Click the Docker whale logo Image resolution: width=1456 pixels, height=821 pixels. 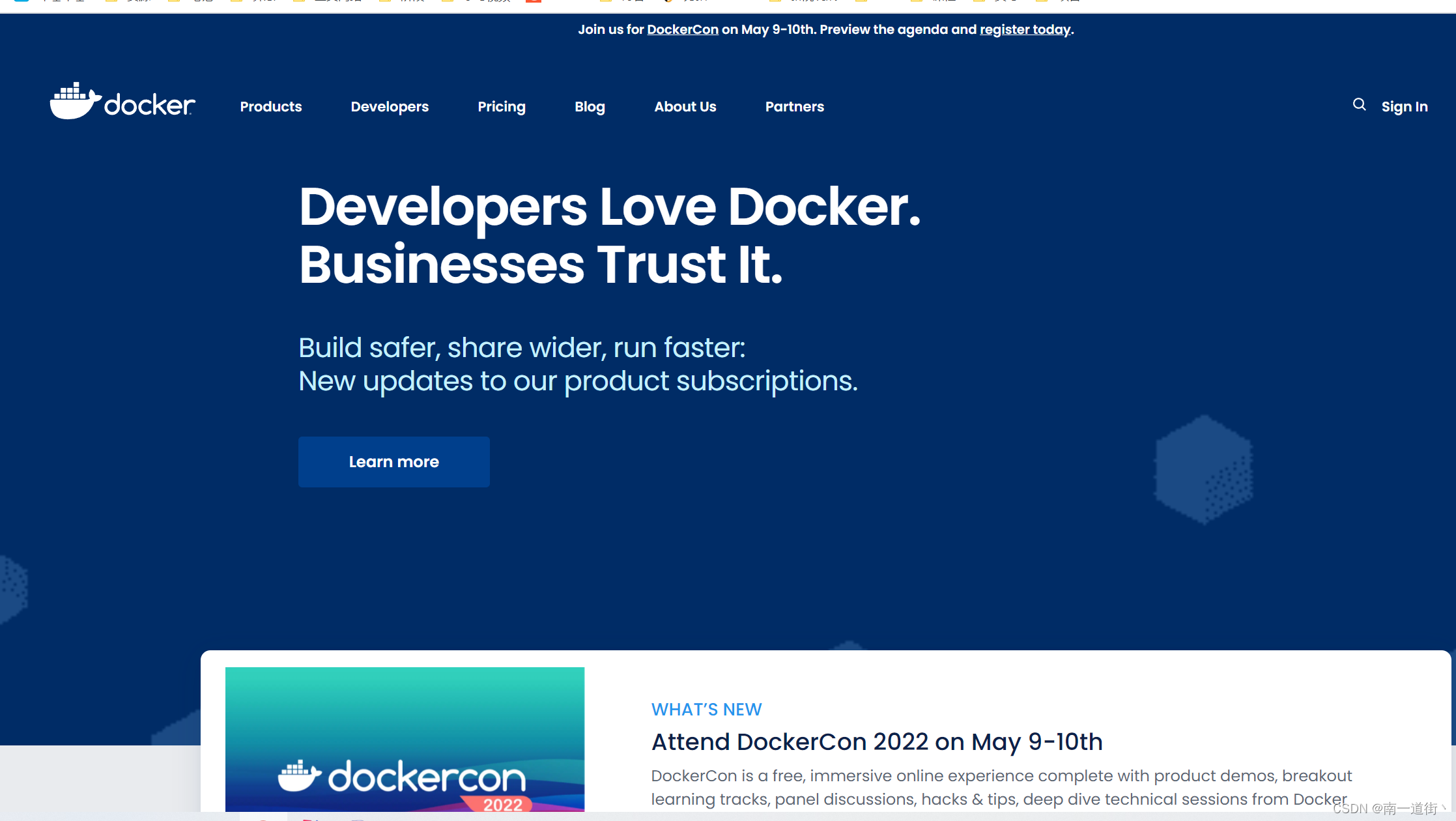point(76,100)
